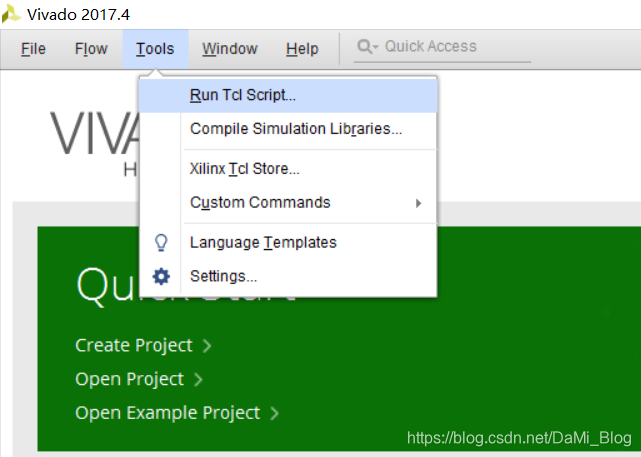The image size is (641, 457).
Task: Click the Open Project link
Action: (x=130, y=379)
